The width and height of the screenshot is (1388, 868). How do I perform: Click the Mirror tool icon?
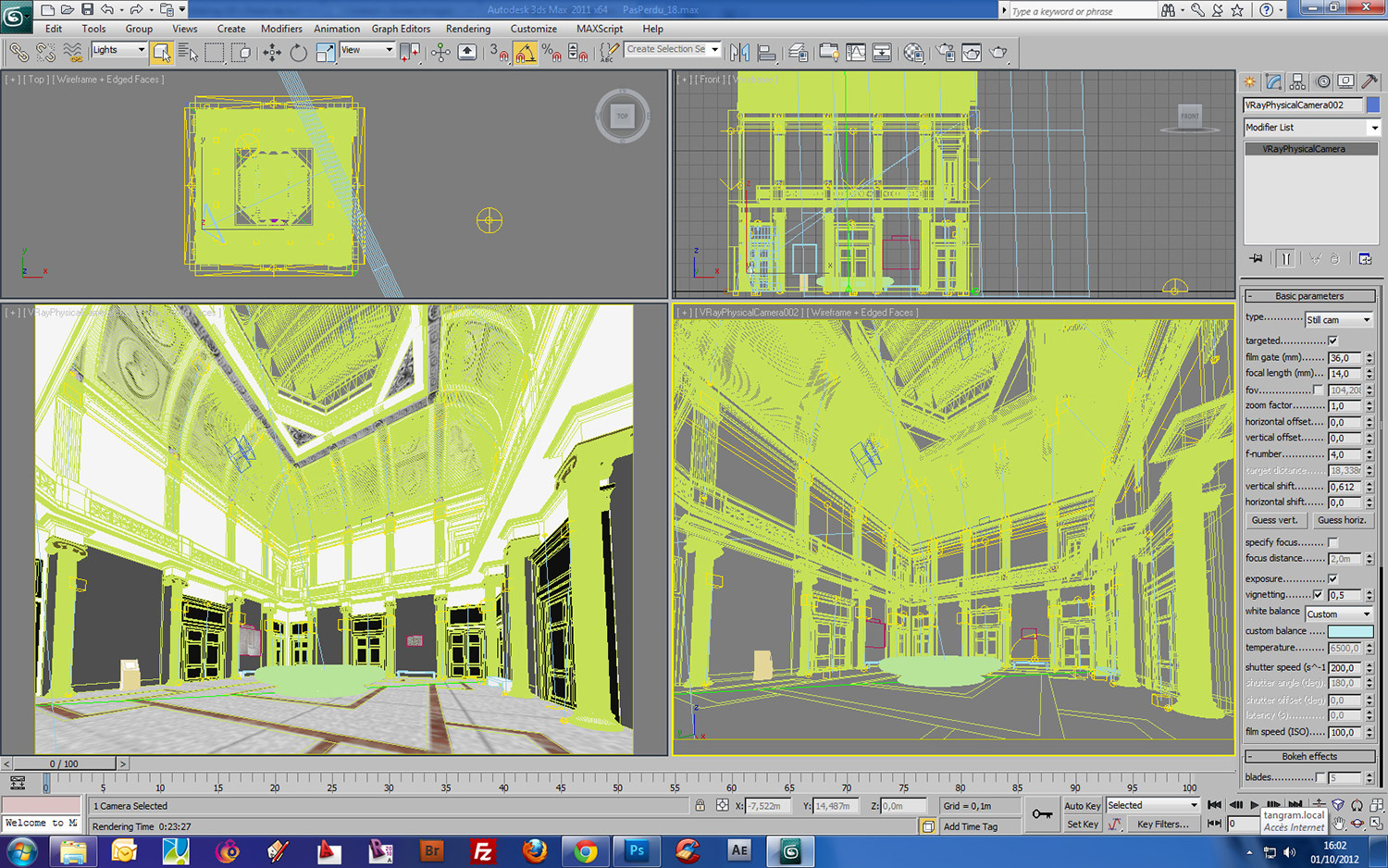tap(739, 53)
